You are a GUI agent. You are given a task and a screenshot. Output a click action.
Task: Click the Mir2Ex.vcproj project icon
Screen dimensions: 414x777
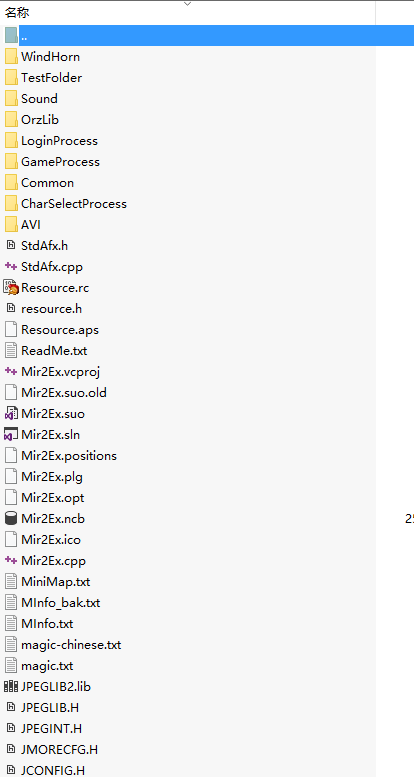click(11, 371)
